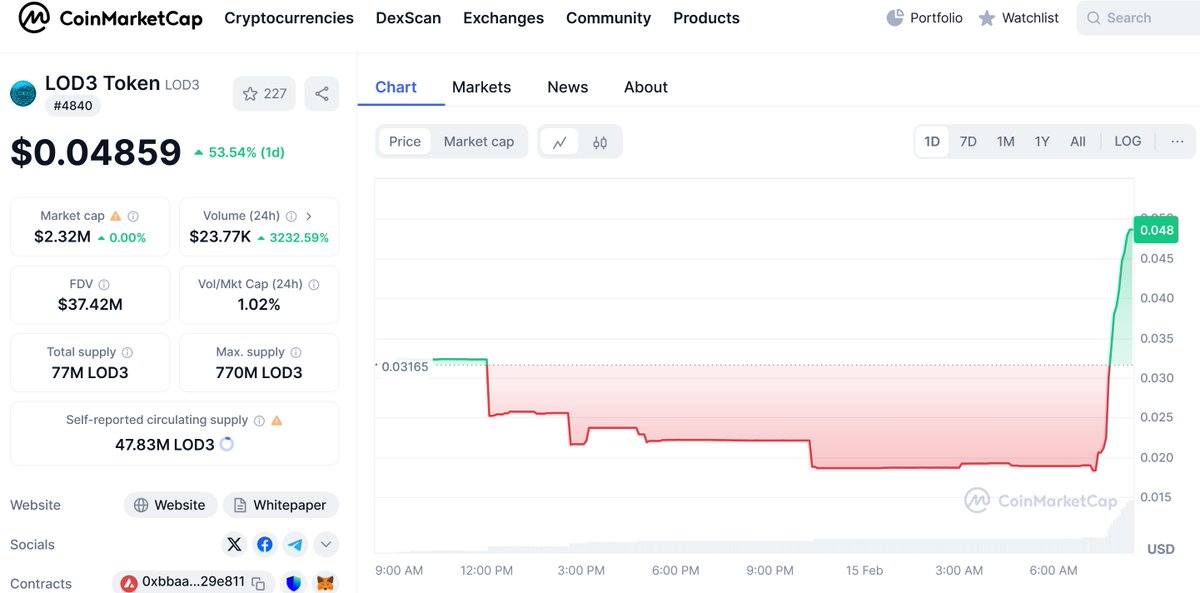Set chart range to All
The height and width of the screenshot is (593, 1200).
(x=1078, y=142)
